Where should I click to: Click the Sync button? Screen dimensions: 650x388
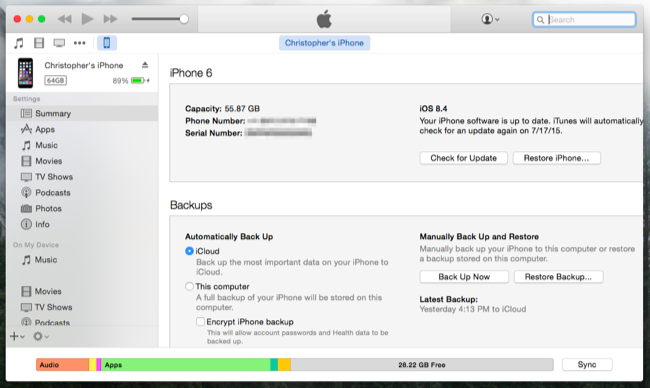[x=587, y=364]
